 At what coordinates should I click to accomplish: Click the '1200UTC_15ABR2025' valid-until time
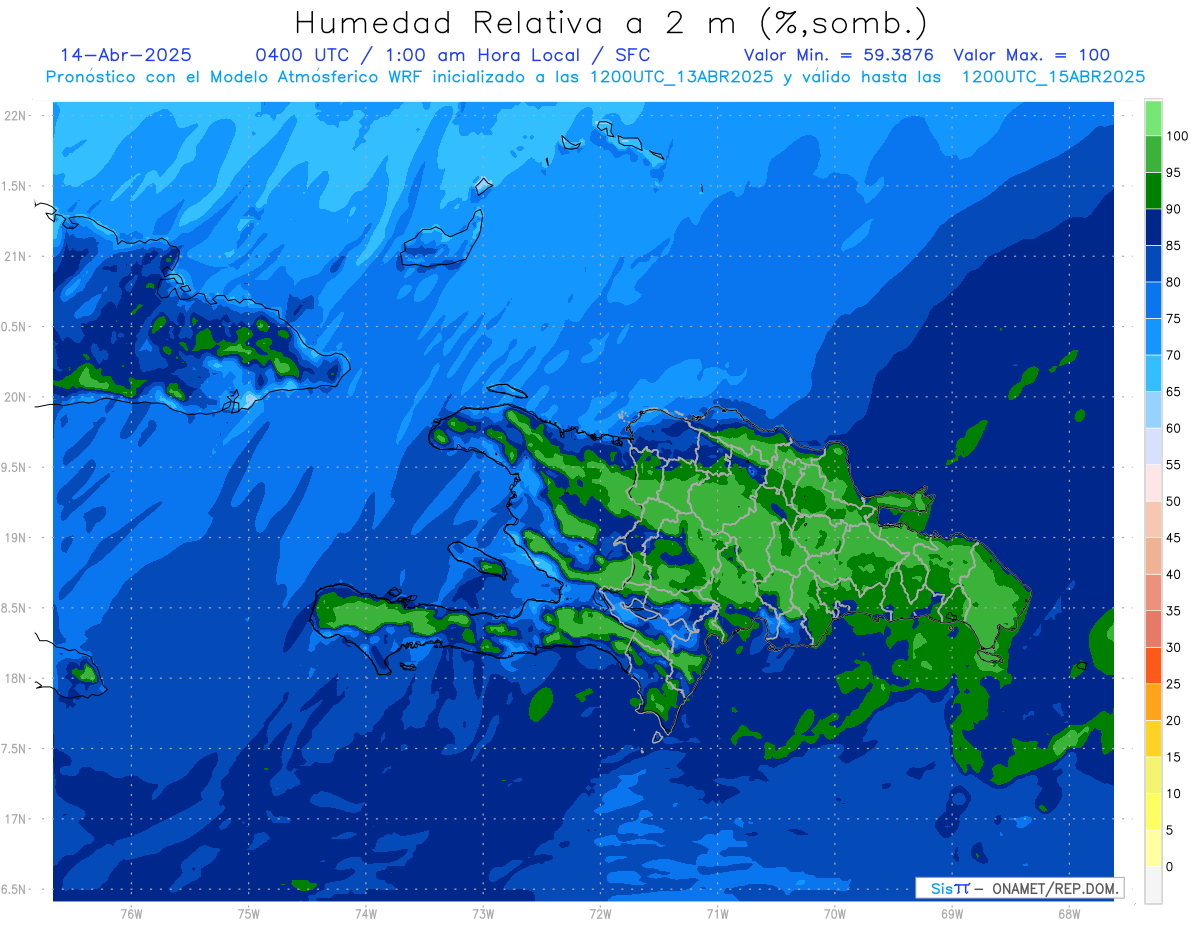coord(1053,77)
